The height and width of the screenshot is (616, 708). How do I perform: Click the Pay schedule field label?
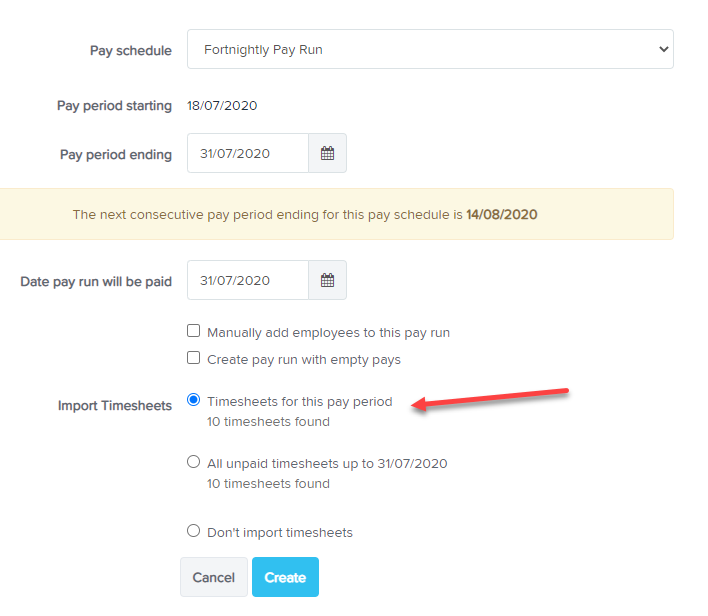click(131, 51)
